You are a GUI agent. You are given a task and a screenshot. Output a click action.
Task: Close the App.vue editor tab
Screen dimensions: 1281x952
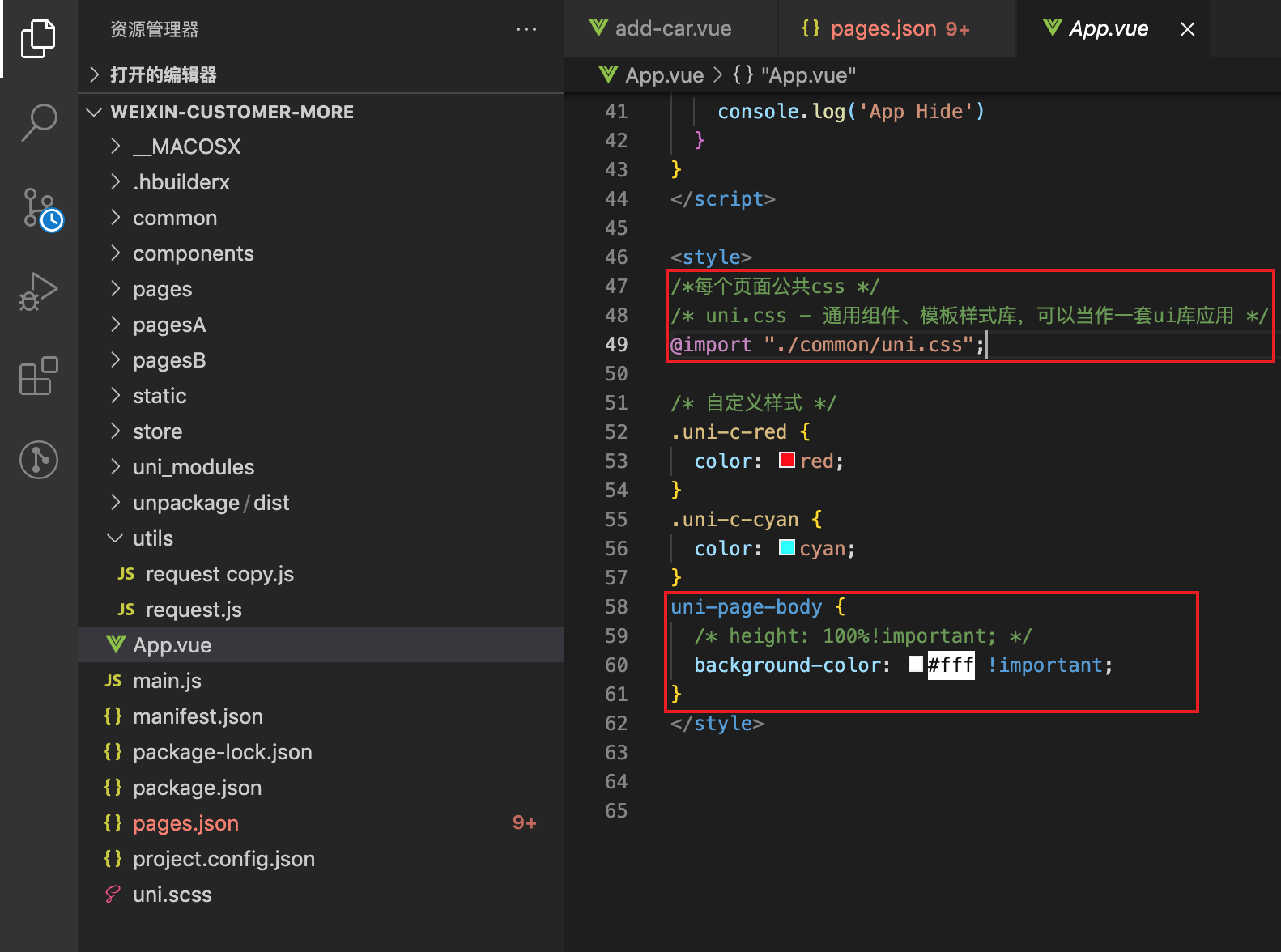[x=1188, y=29]
